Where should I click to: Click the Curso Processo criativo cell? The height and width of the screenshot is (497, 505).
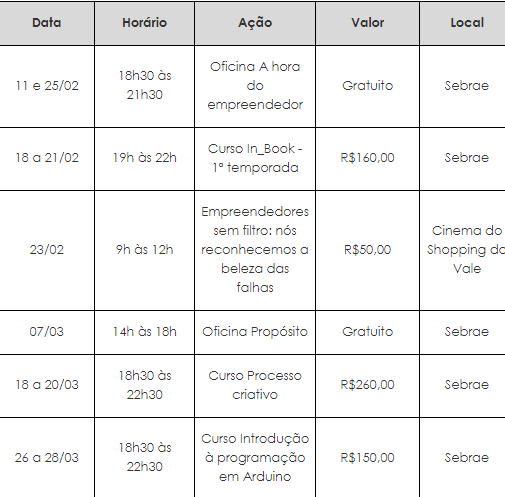pos(255,385)
